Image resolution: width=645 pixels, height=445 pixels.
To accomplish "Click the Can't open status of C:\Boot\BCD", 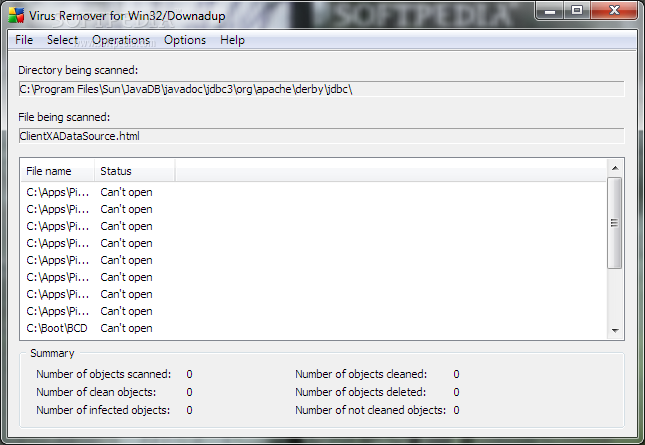I will click(x=126, y=328).
